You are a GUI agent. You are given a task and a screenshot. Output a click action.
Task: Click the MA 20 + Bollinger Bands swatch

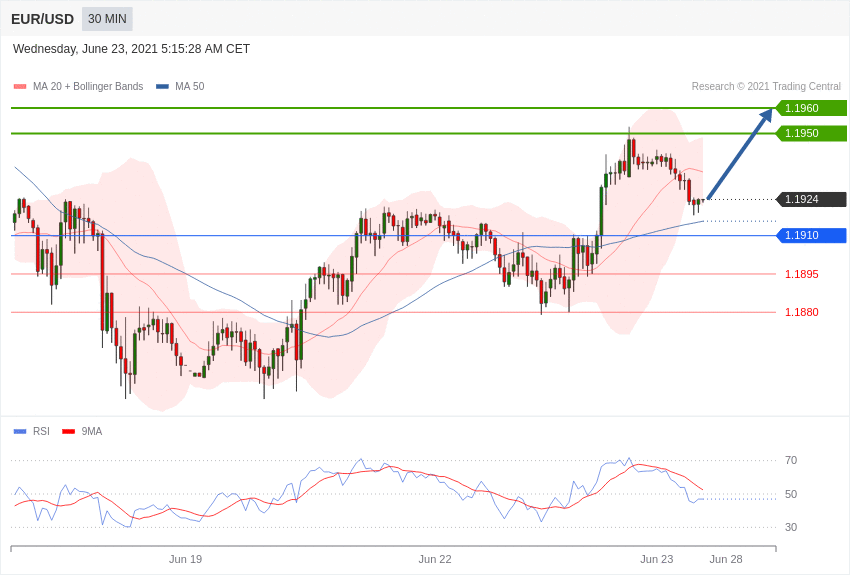tap(20, 86)
